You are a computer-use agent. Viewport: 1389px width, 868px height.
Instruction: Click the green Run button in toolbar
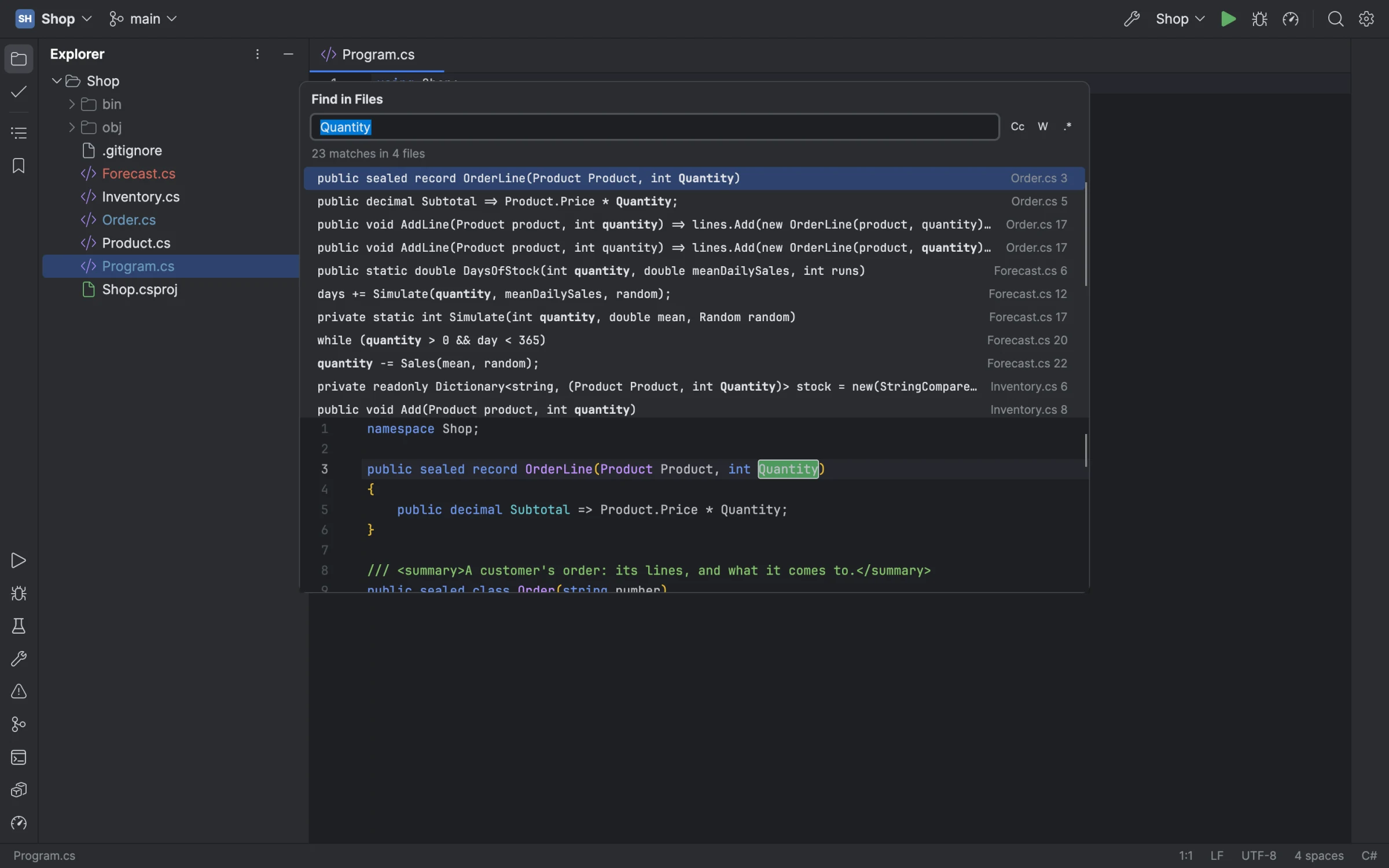[1228, 19]
